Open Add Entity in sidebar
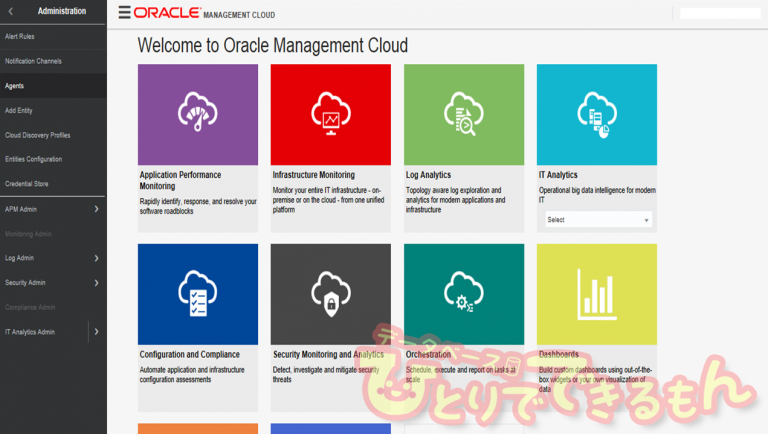 coord(19,111)
